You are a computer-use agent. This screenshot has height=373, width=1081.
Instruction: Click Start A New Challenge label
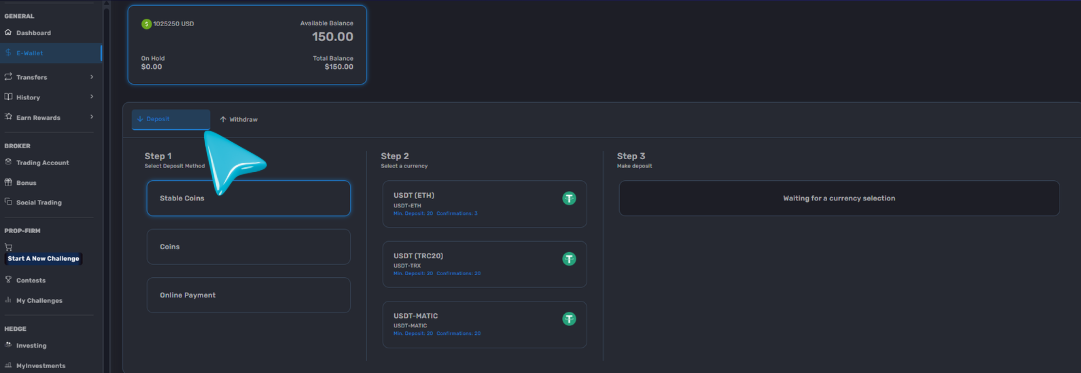click(43, 259)
